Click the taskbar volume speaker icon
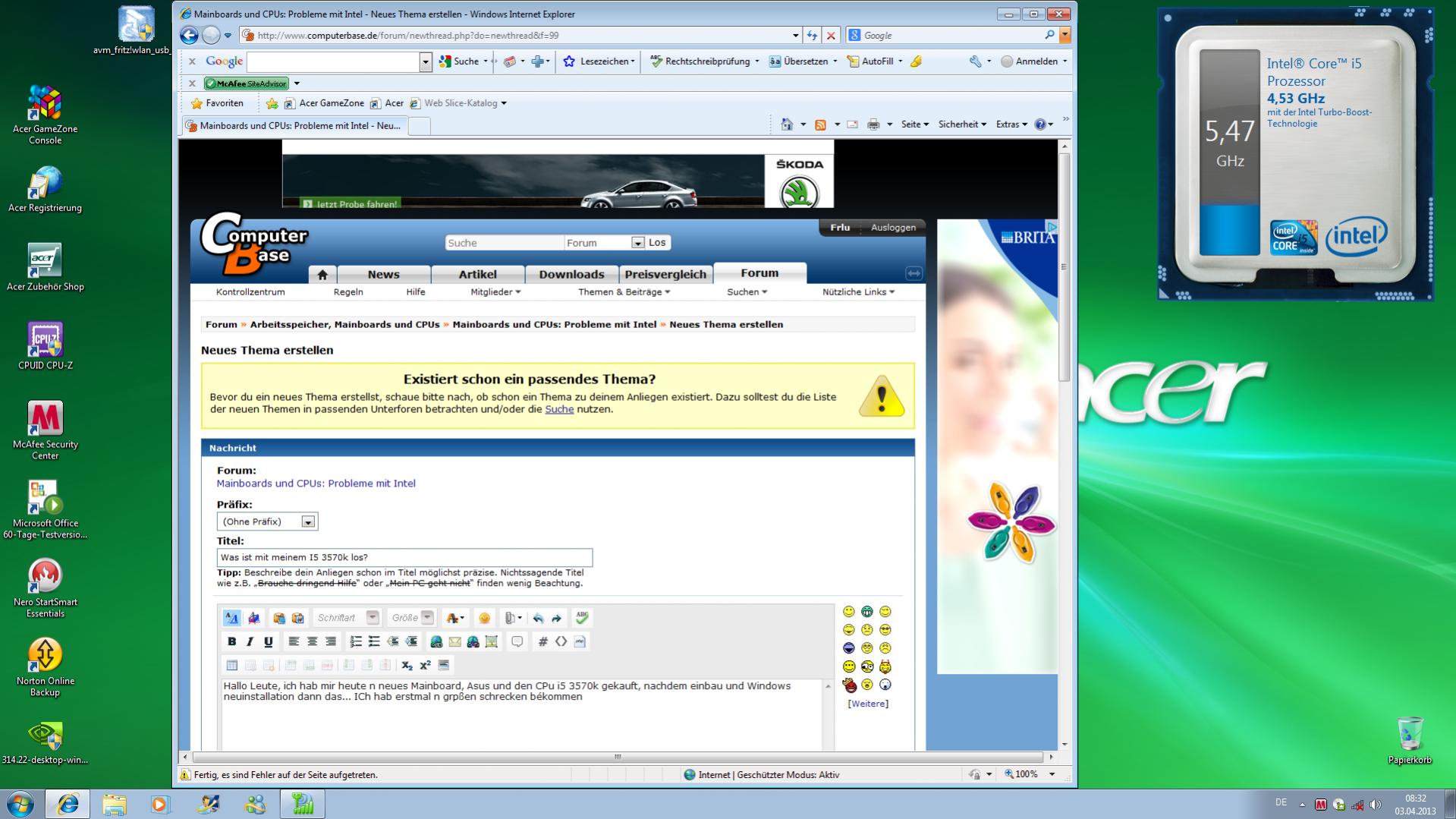This screenshot has height=819, width=1456. [1376, 805]
